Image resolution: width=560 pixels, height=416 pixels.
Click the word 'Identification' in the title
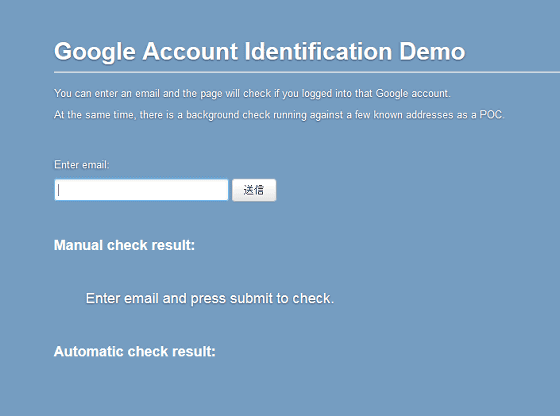click(318, 51)
